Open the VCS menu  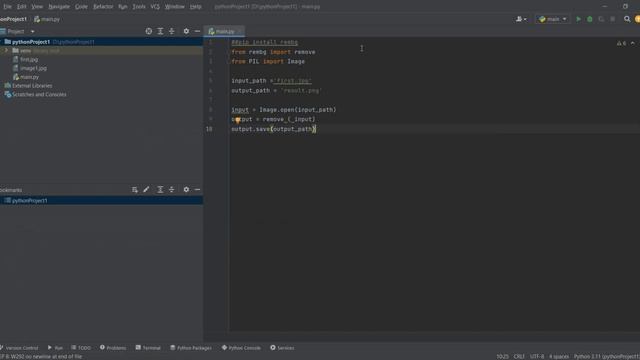(155, 7)
